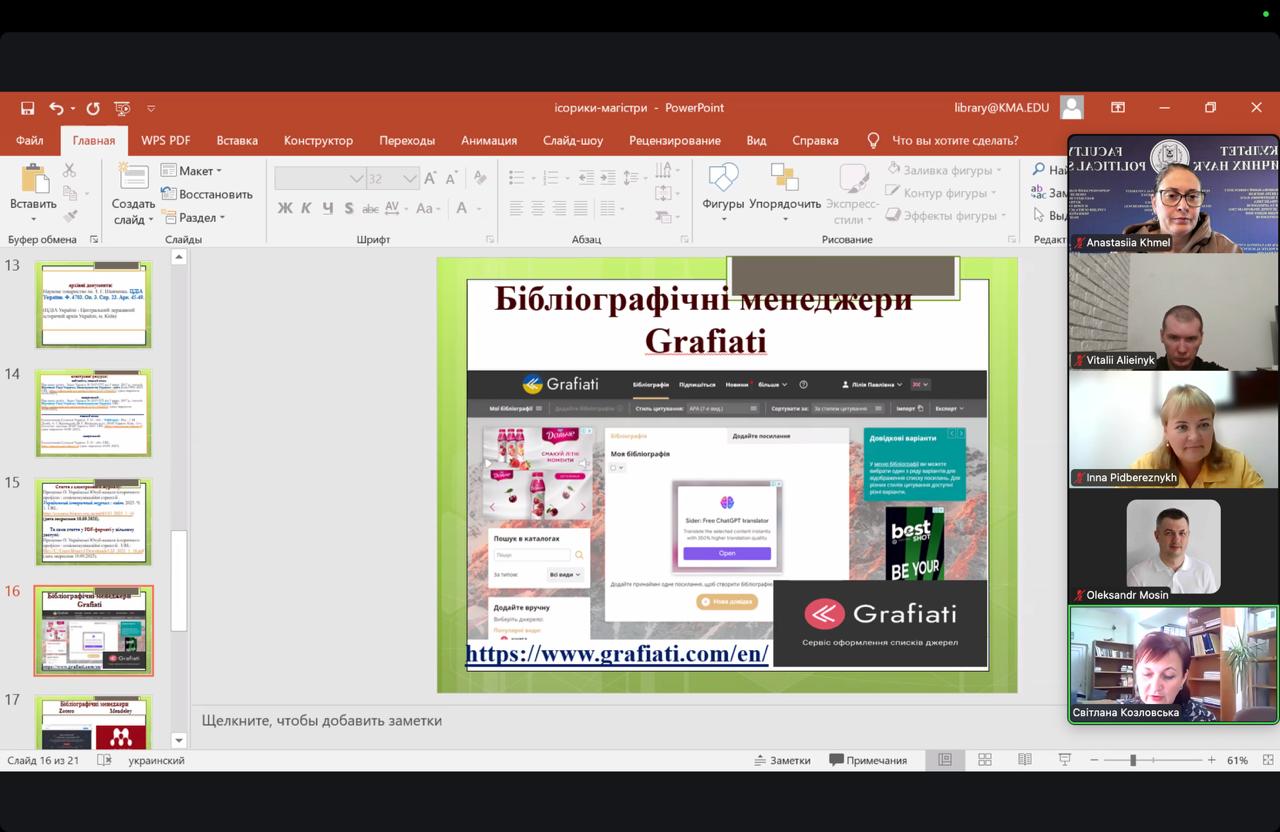This screenshot has width=1280, height=832.
Task: Click the Восстановить reset button
Action: click(207, 194)
